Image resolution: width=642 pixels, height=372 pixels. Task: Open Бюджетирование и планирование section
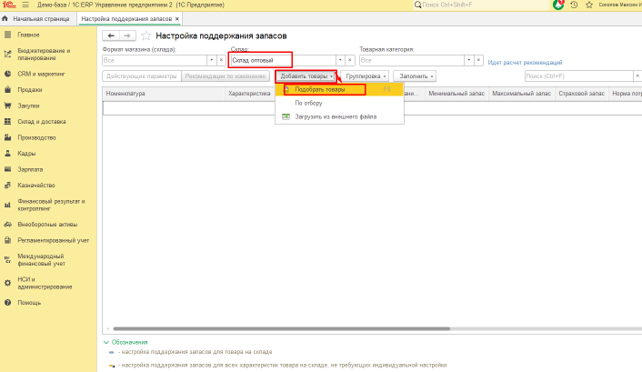43,54
